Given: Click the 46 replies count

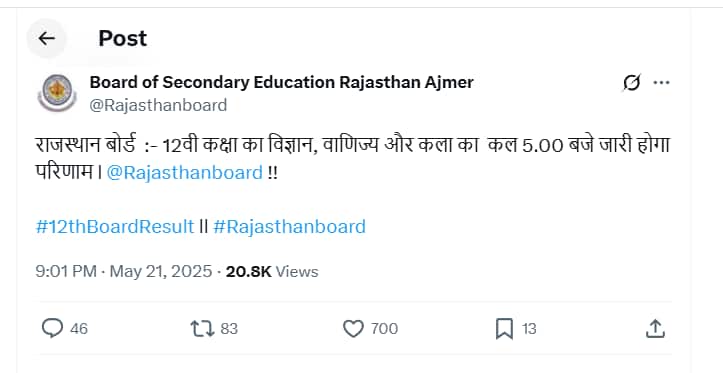Looking at the screenshot, I should [x=79, y=329].
